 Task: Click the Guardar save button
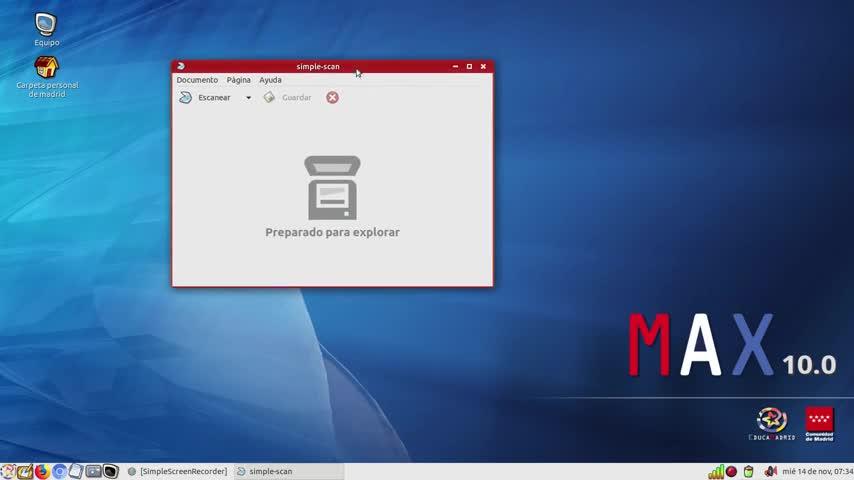pos(288,98)
